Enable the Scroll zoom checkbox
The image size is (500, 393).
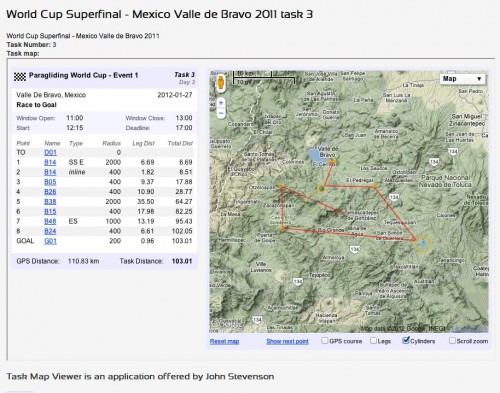452,340
